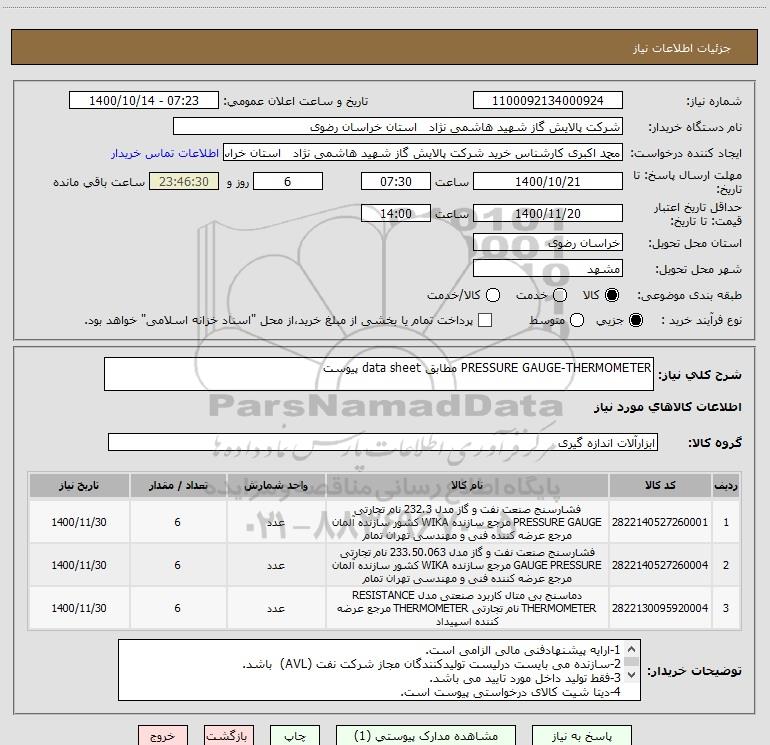Click the پاسخ به نیاز button
Image resolution: width=770 pixels, height=745 pixels.
tap(581, 736)
